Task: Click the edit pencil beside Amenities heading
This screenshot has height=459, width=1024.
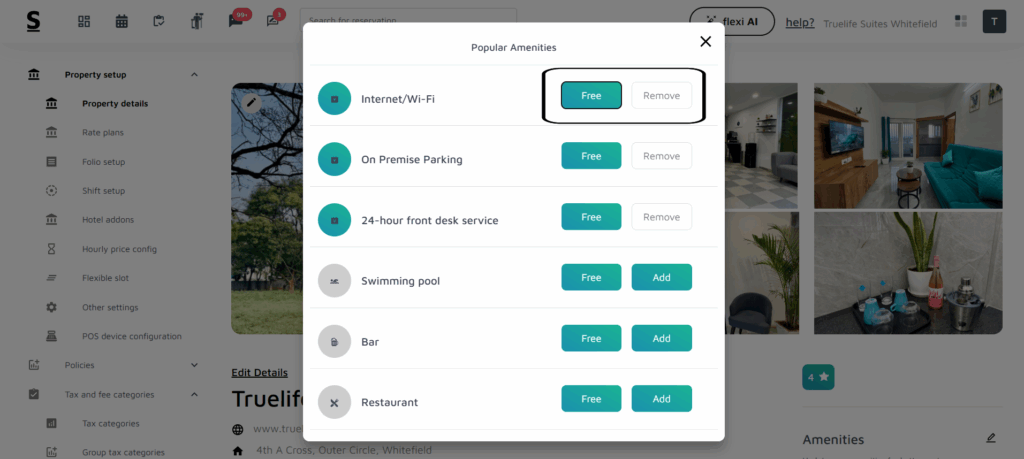Action: 991,438
